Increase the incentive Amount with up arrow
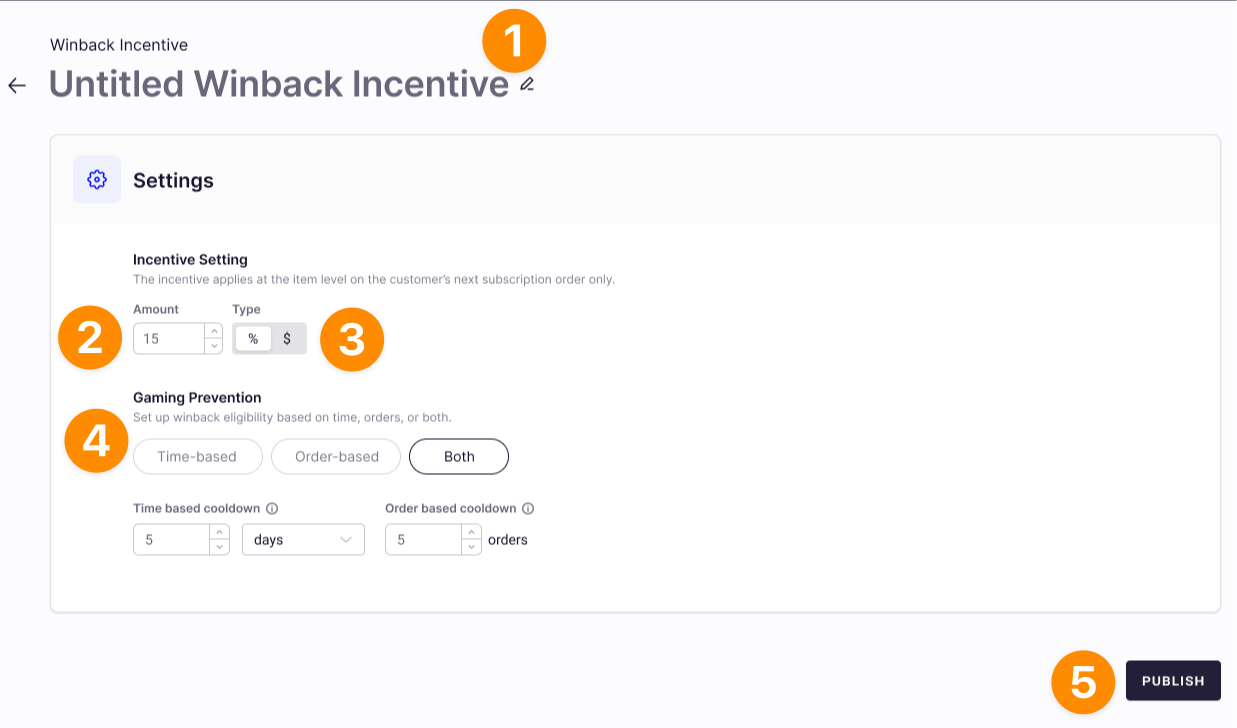Image resolution: width=1237 pixels, height=728 pixels. (x=213, y=331)
